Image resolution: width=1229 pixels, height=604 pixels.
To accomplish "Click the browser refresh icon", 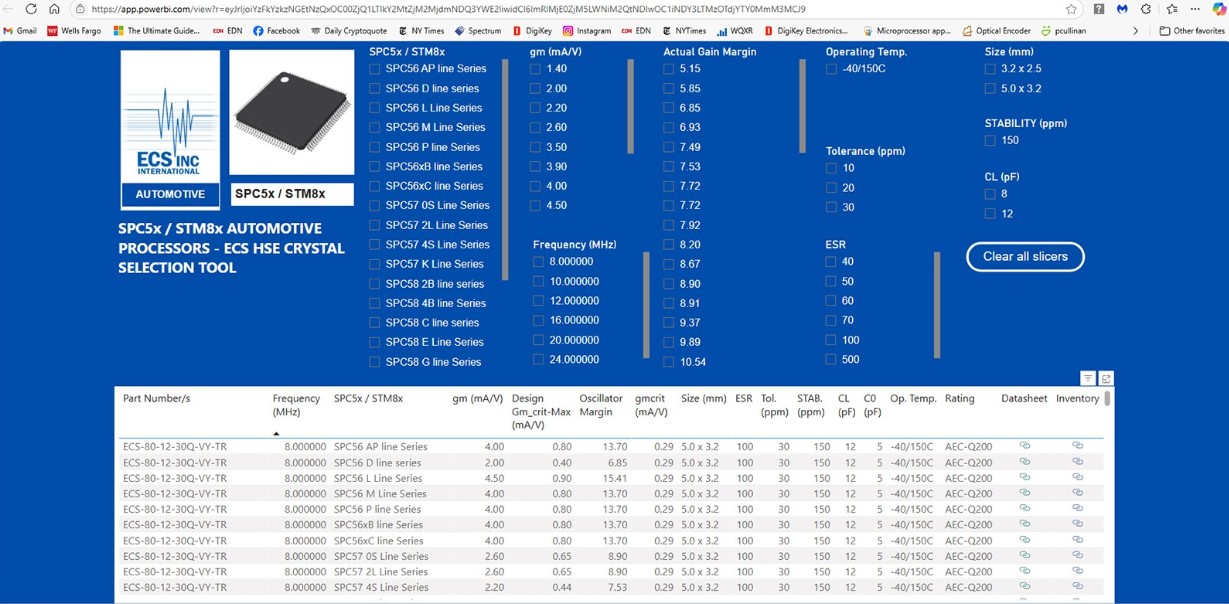I will click(x=31, y=9).
